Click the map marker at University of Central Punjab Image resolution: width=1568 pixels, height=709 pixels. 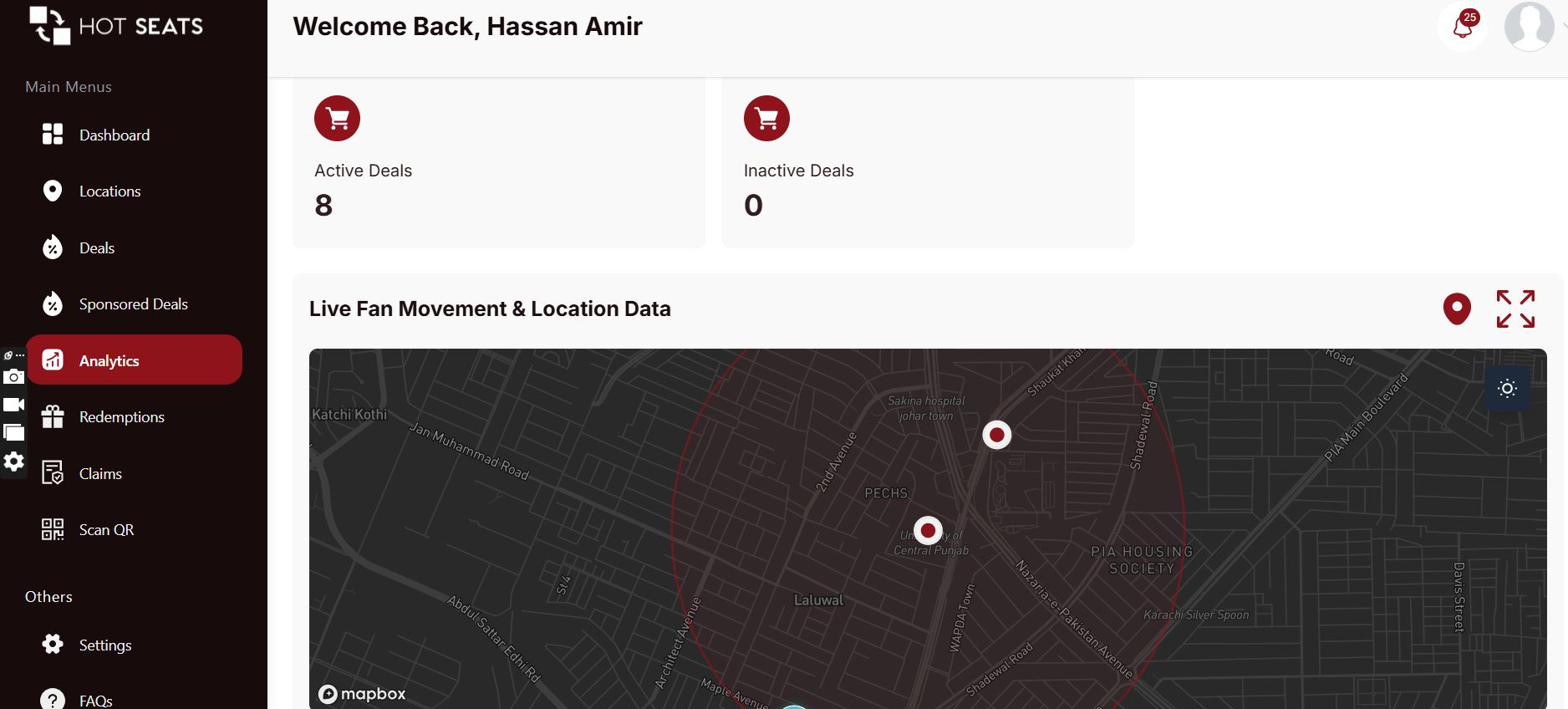pyautogui.click(x=928, y=530)
